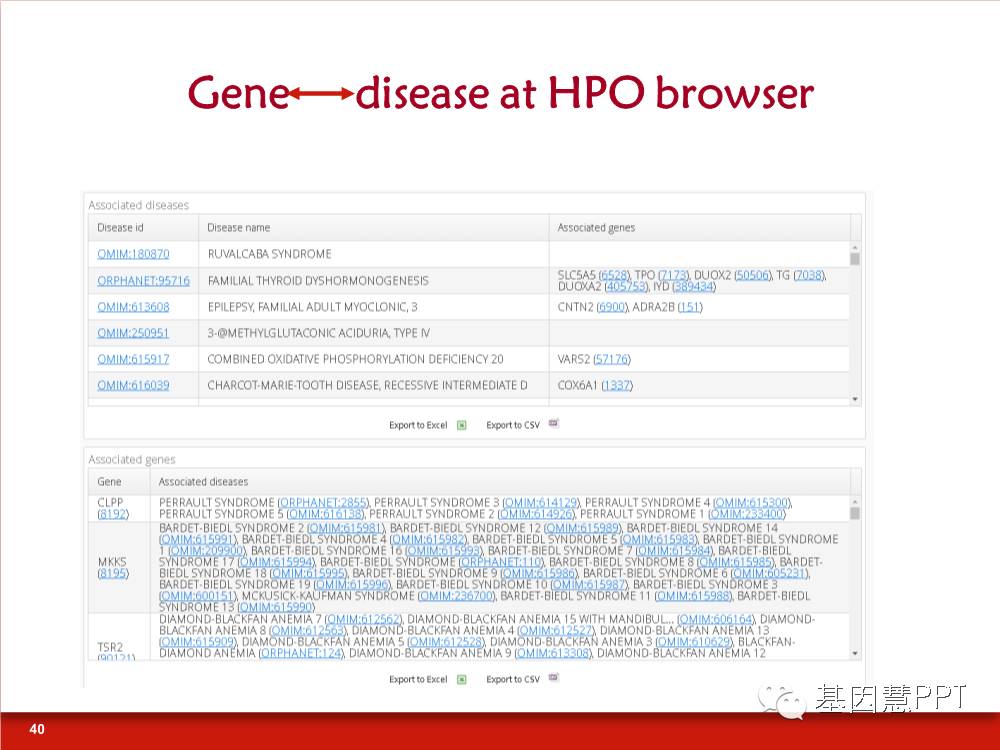The image size is (1000, 750).
Task: Open the OMIM:616039 Charcot-Marie-Tooth link
Action: coord(133,385)
